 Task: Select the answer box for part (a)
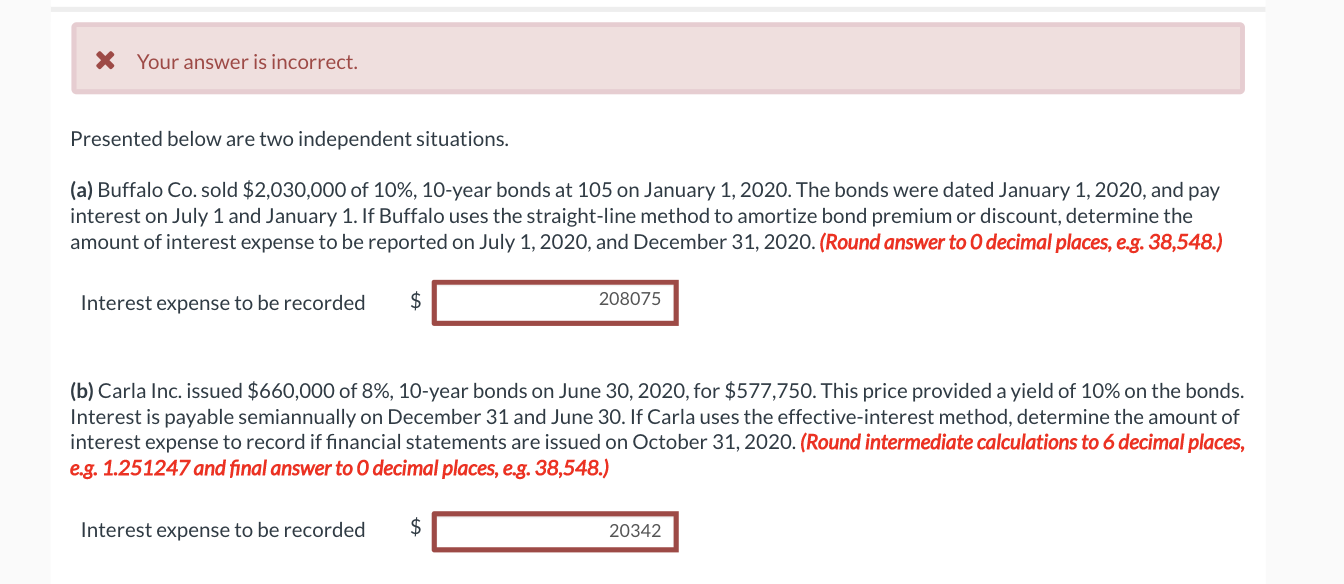pyautogui.click(x=555, y=302)
